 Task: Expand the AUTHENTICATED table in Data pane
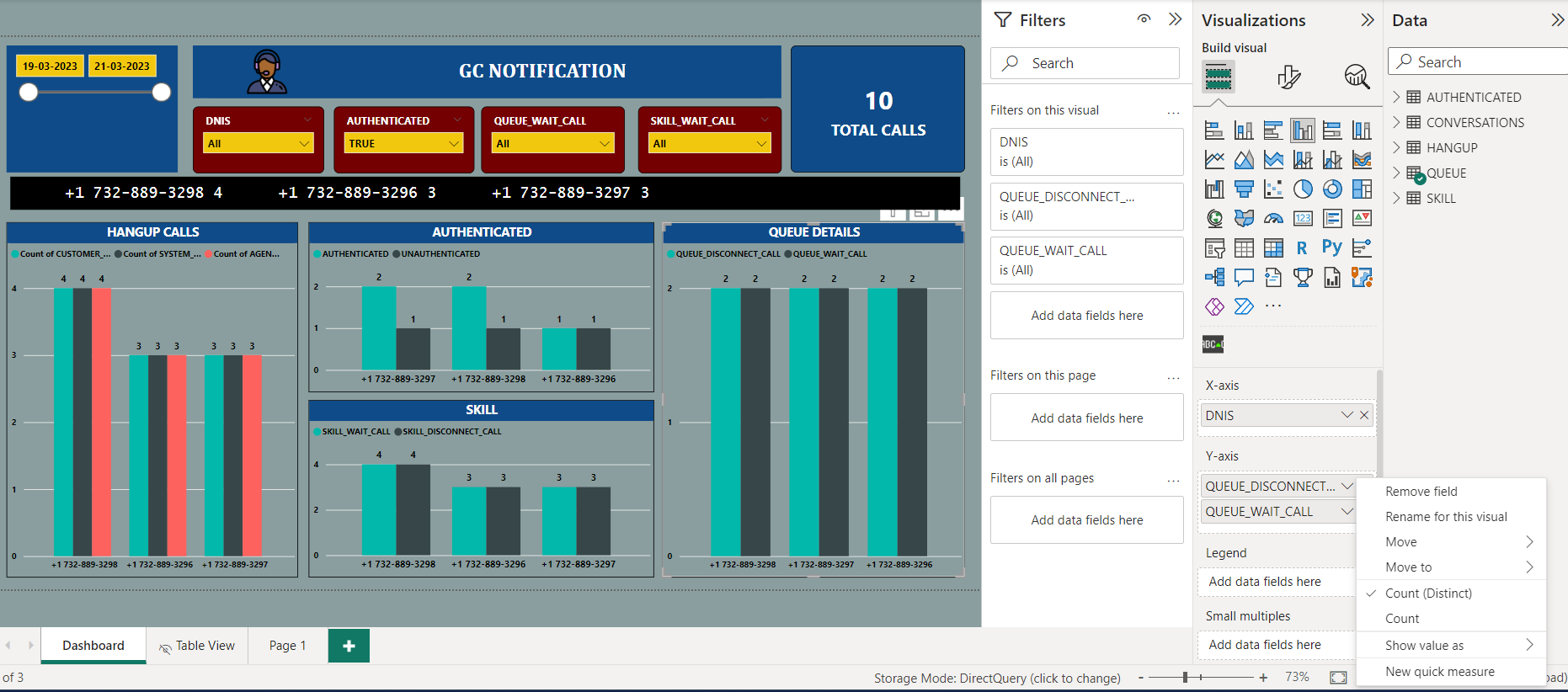(1396, 97)
